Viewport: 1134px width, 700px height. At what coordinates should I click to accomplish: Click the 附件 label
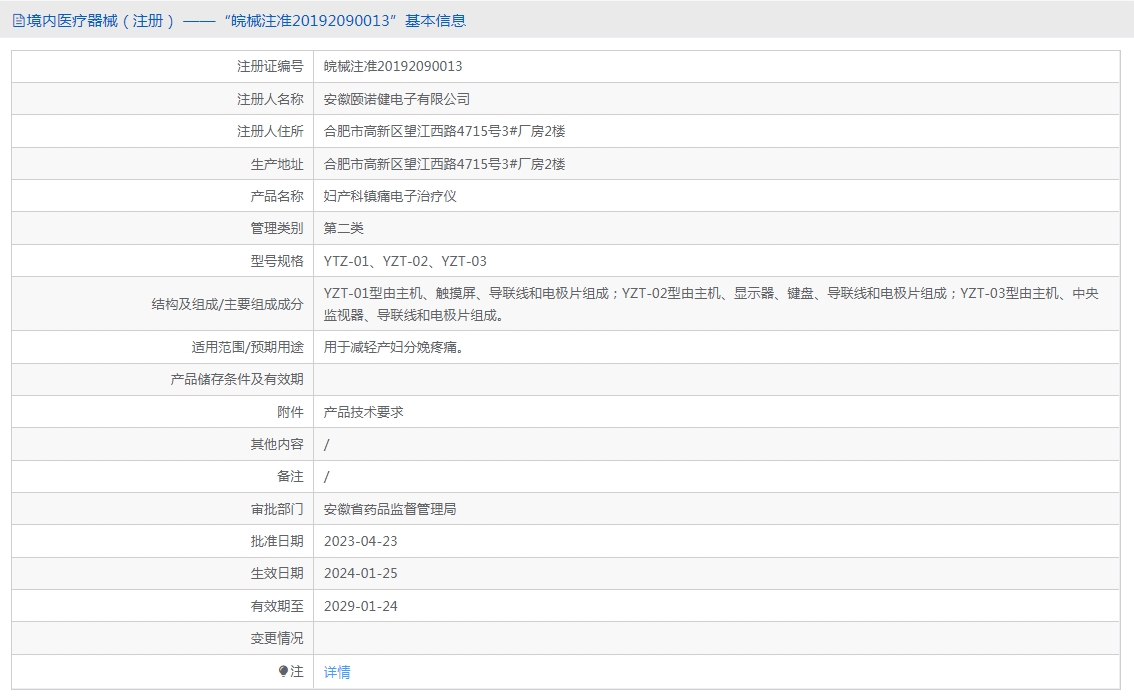tap(290, 412)
